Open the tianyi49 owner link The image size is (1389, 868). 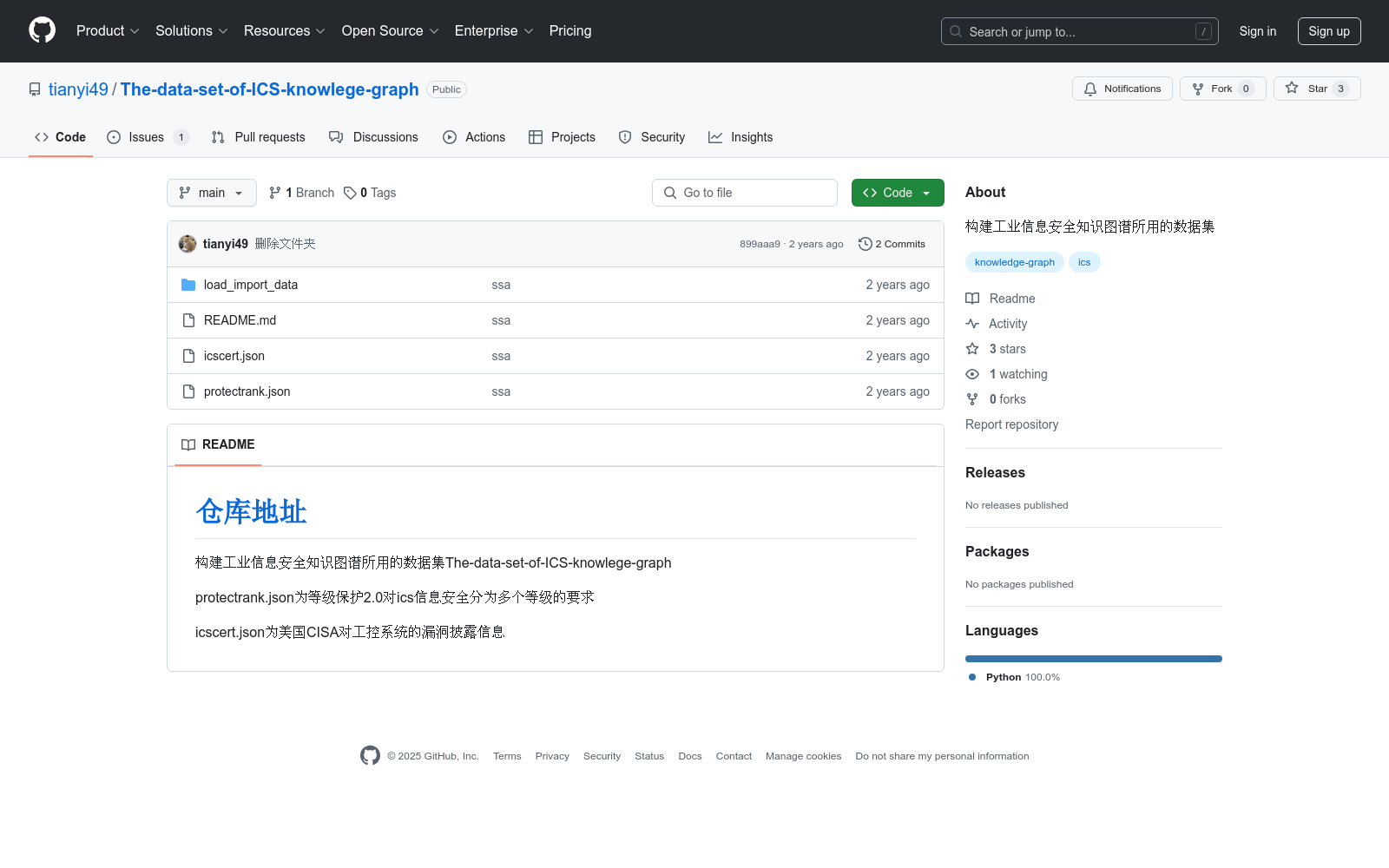pos(78,89)
